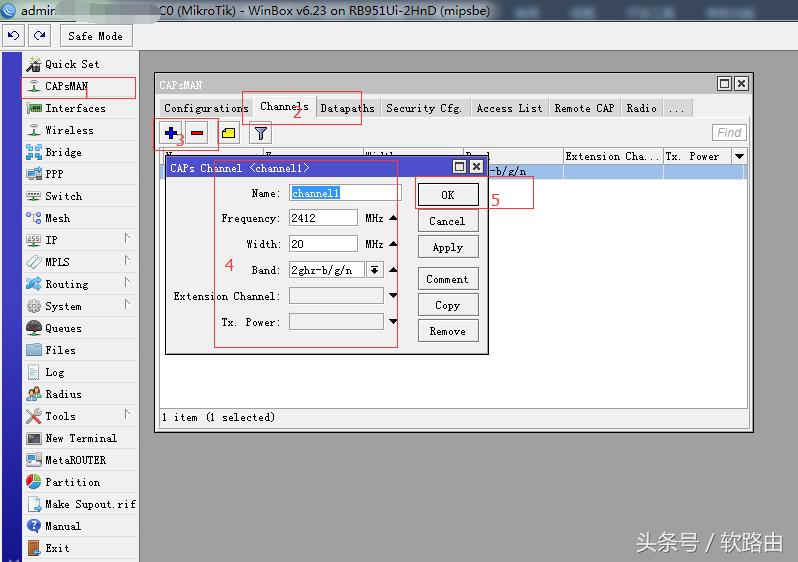
Task: Expand the Tx. Power field arrow
Action: [393, 322]
